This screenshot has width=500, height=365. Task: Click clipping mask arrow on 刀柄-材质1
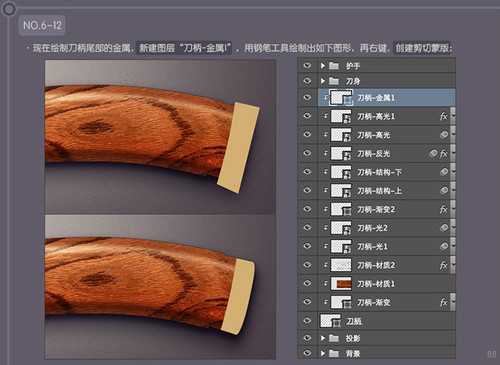(325, 283)
